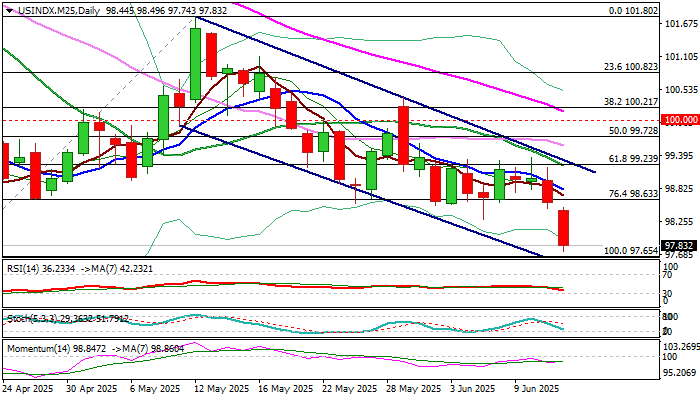Select the 50.0 99.728 Fibonacci level label
The height and width of the screenshot is (400, 700).
pos(633,130)
